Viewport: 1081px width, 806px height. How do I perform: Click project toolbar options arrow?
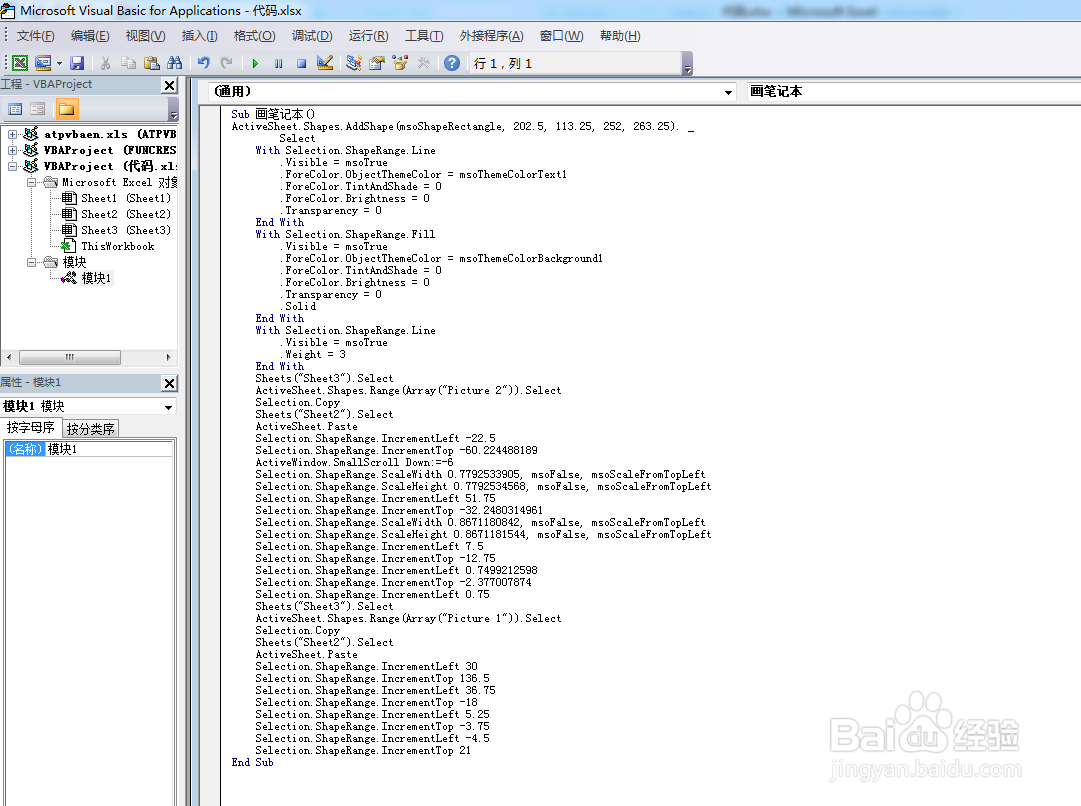pyautogui.click(x=173, y=110)
